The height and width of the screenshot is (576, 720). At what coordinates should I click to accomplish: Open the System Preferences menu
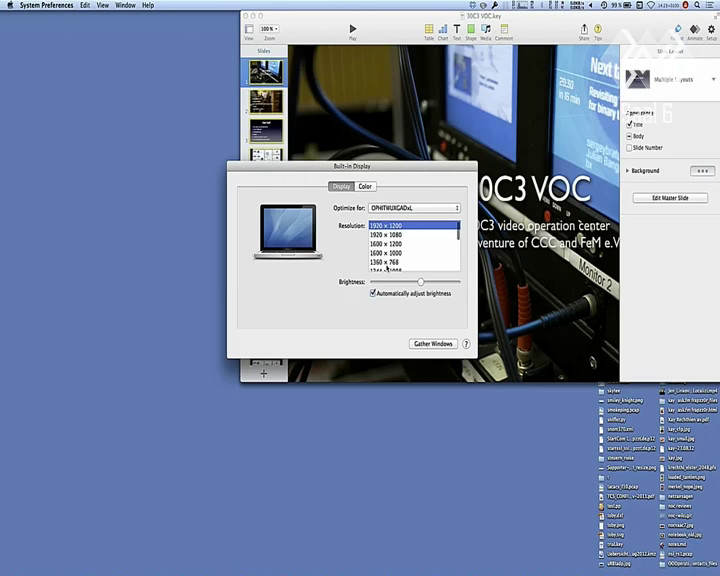(46, 5)
